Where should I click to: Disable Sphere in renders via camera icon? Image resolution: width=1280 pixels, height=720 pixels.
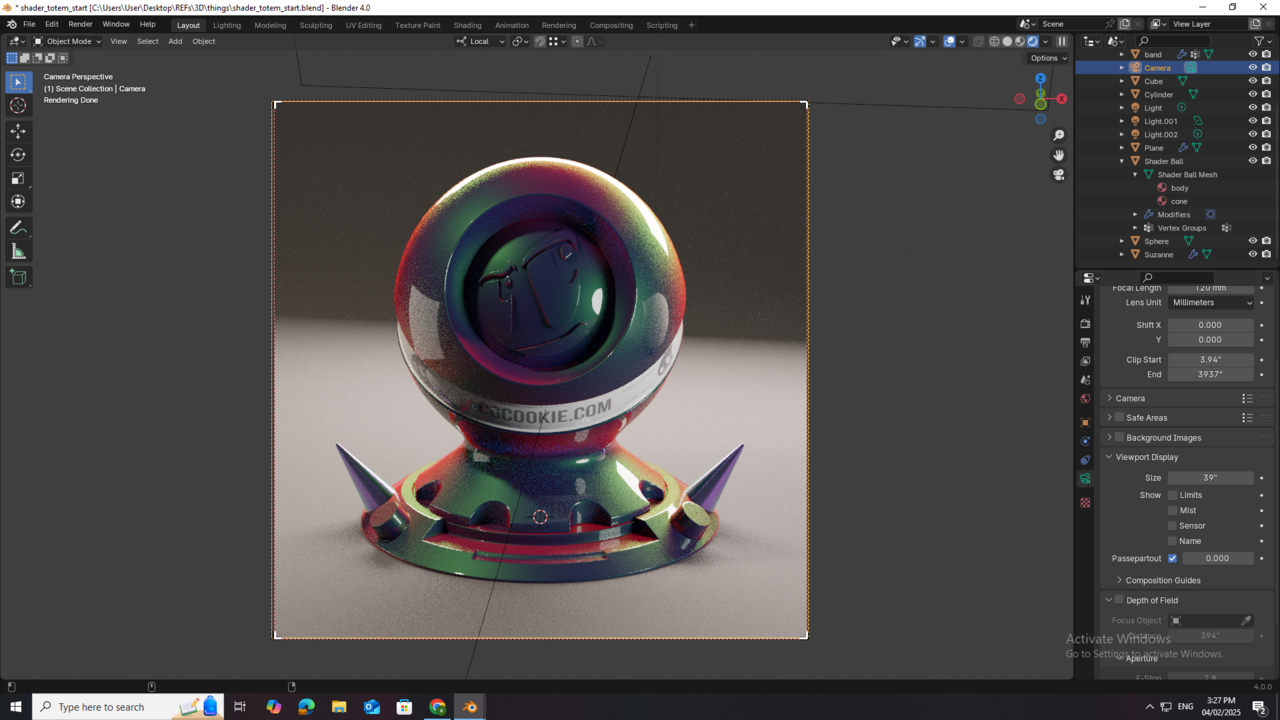1266,241
